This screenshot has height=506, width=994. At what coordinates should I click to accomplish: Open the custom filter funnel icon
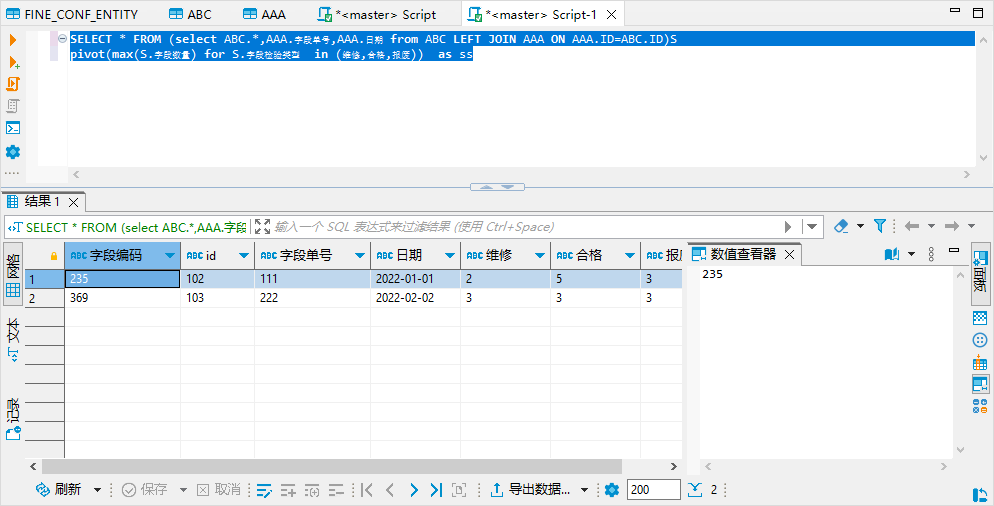pyautogui.click(x=880, y=226)
